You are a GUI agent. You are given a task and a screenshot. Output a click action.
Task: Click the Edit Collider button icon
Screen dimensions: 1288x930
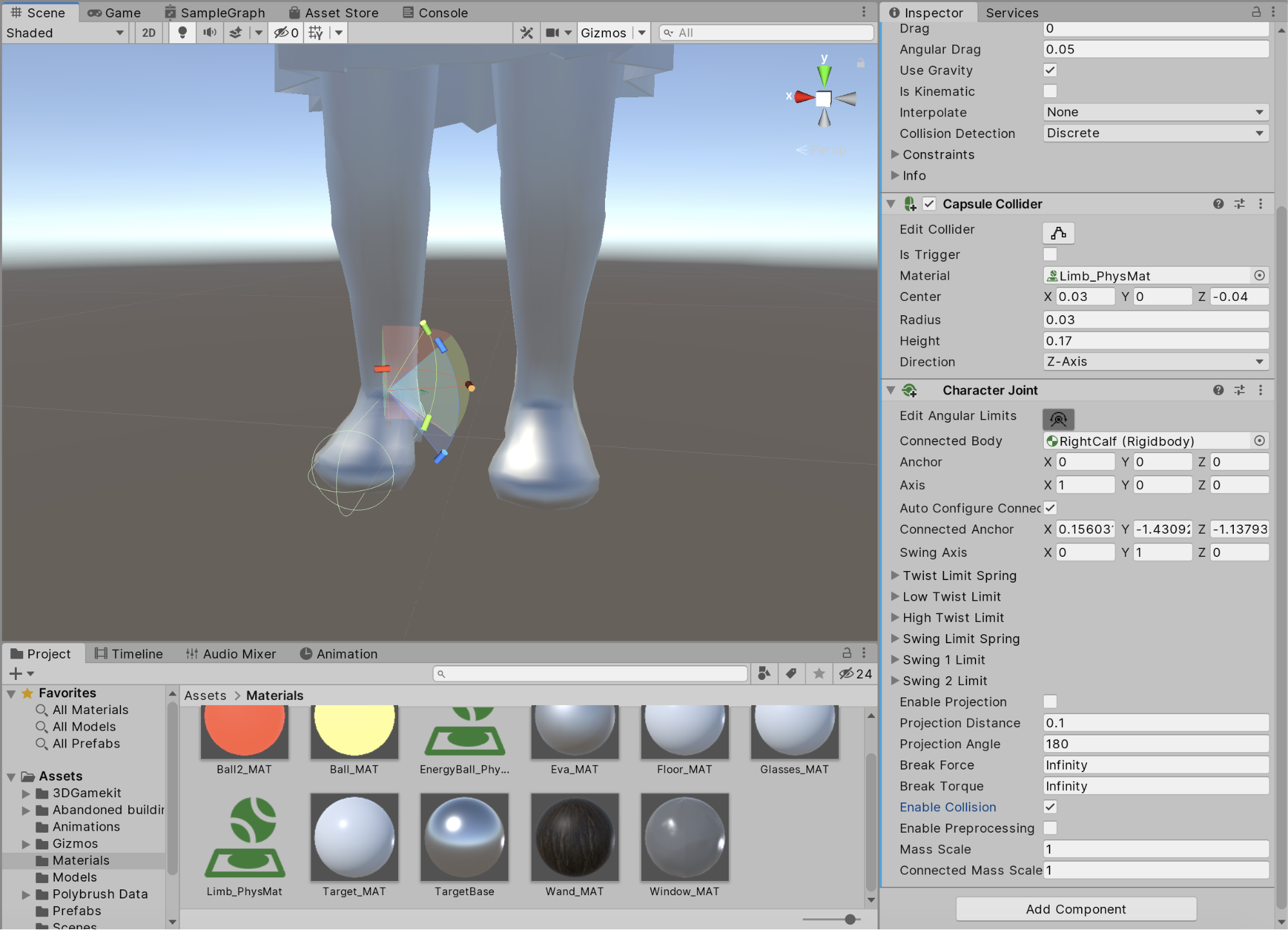point(1058,233)
